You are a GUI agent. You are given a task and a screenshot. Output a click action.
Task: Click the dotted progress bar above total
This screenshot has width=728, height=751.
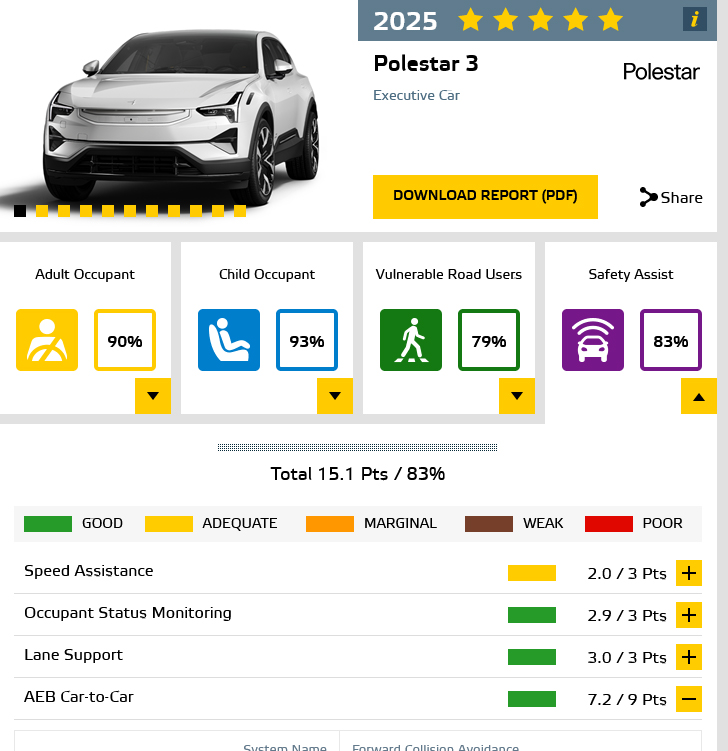point(357,447)
